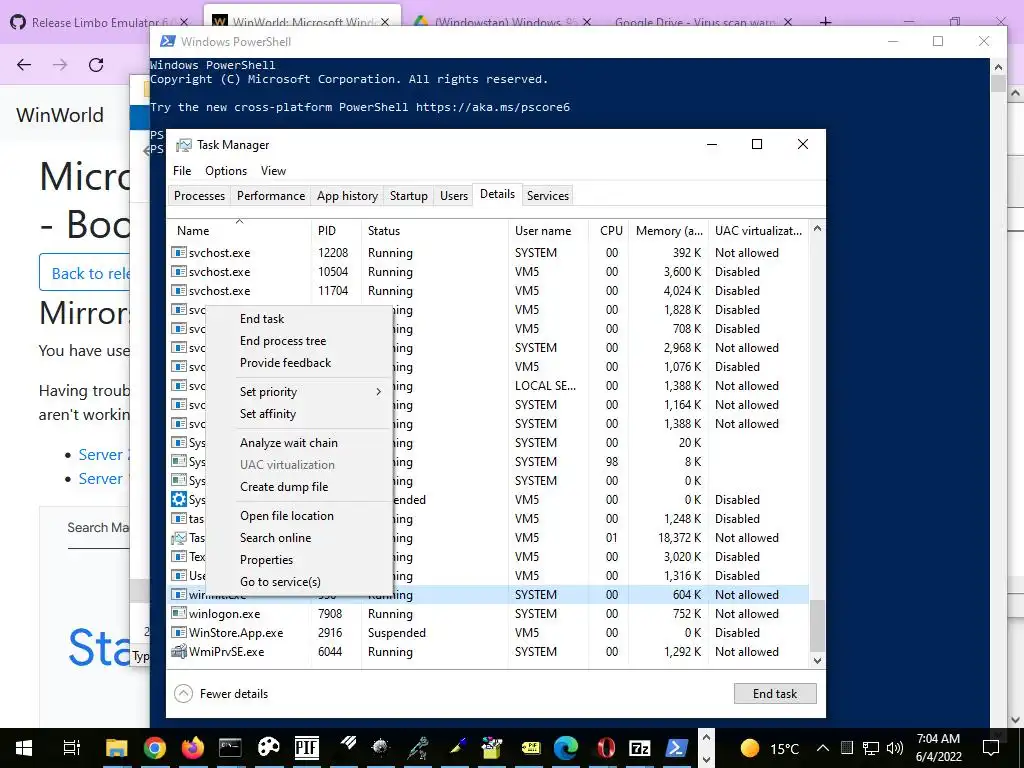Click the Task Manager title bar icon
This screenshot has height=768, width=1024.
coord(184,145)
